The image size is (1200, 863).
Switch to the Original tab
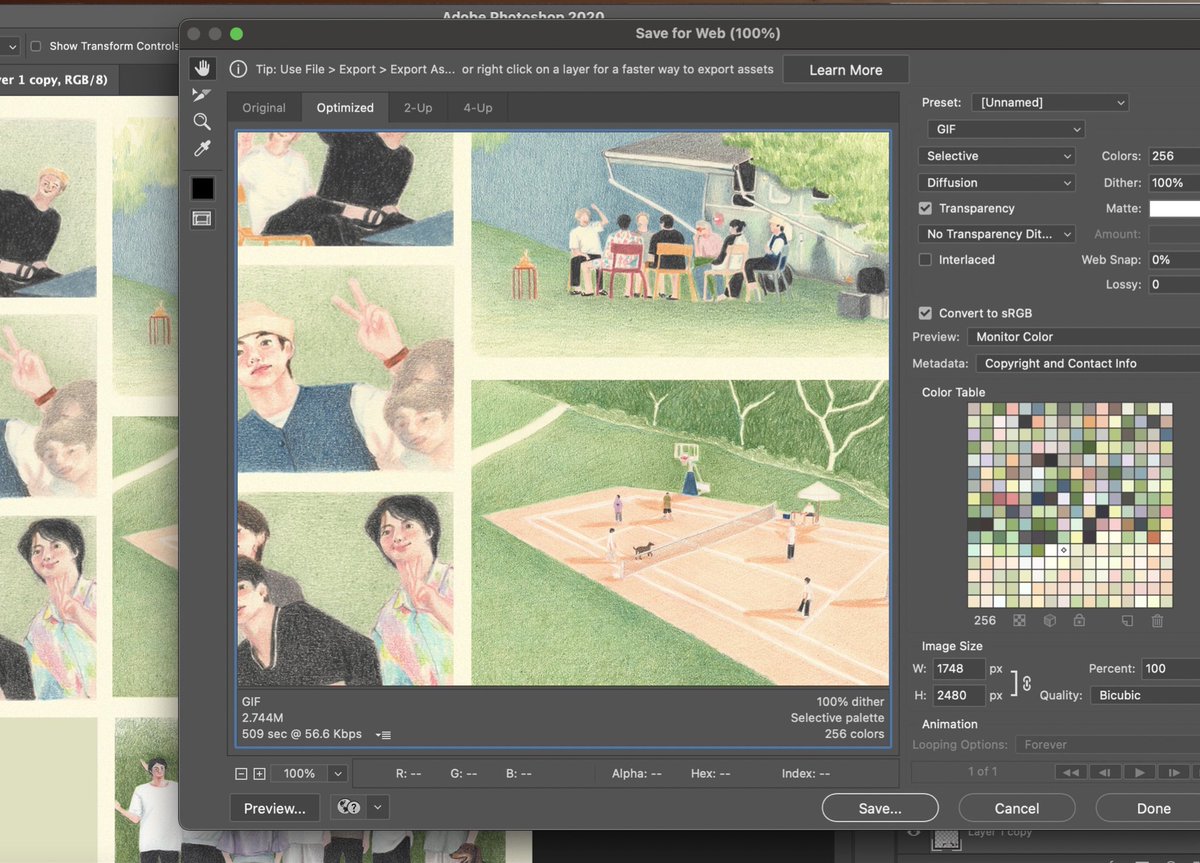pos(264,108)
